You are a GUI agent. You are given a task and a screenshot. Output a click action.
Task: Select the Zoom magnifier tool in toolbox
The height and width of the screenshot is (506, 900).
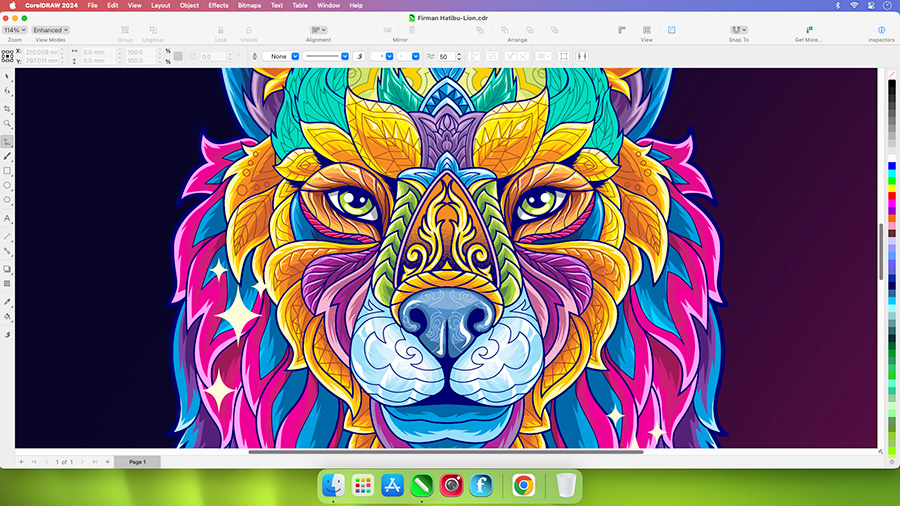(x=7, y=123)
